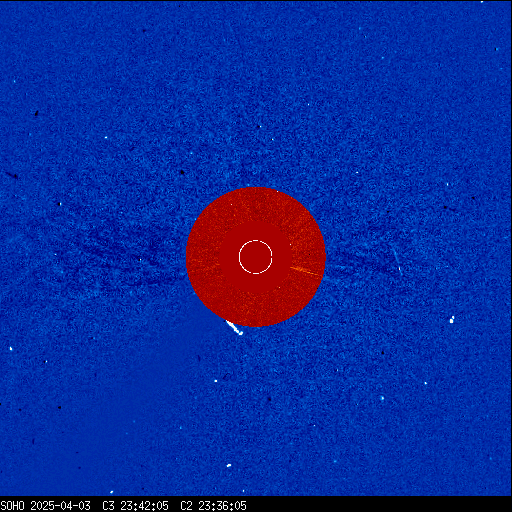Click the tiny white dot inside red disk right
Image resolution: width=512 pixels, height=512 pixels.
click(x=290, y=245)
